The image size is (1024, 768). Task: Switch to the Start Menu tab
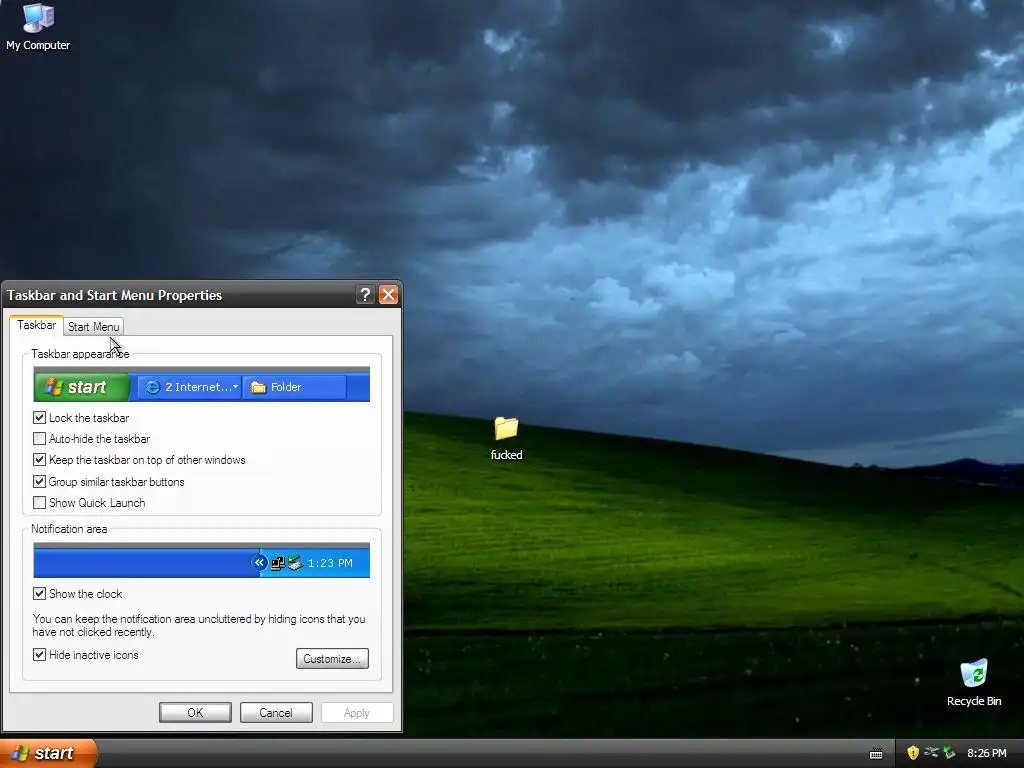pyautogui.click(x=93, y=327)
